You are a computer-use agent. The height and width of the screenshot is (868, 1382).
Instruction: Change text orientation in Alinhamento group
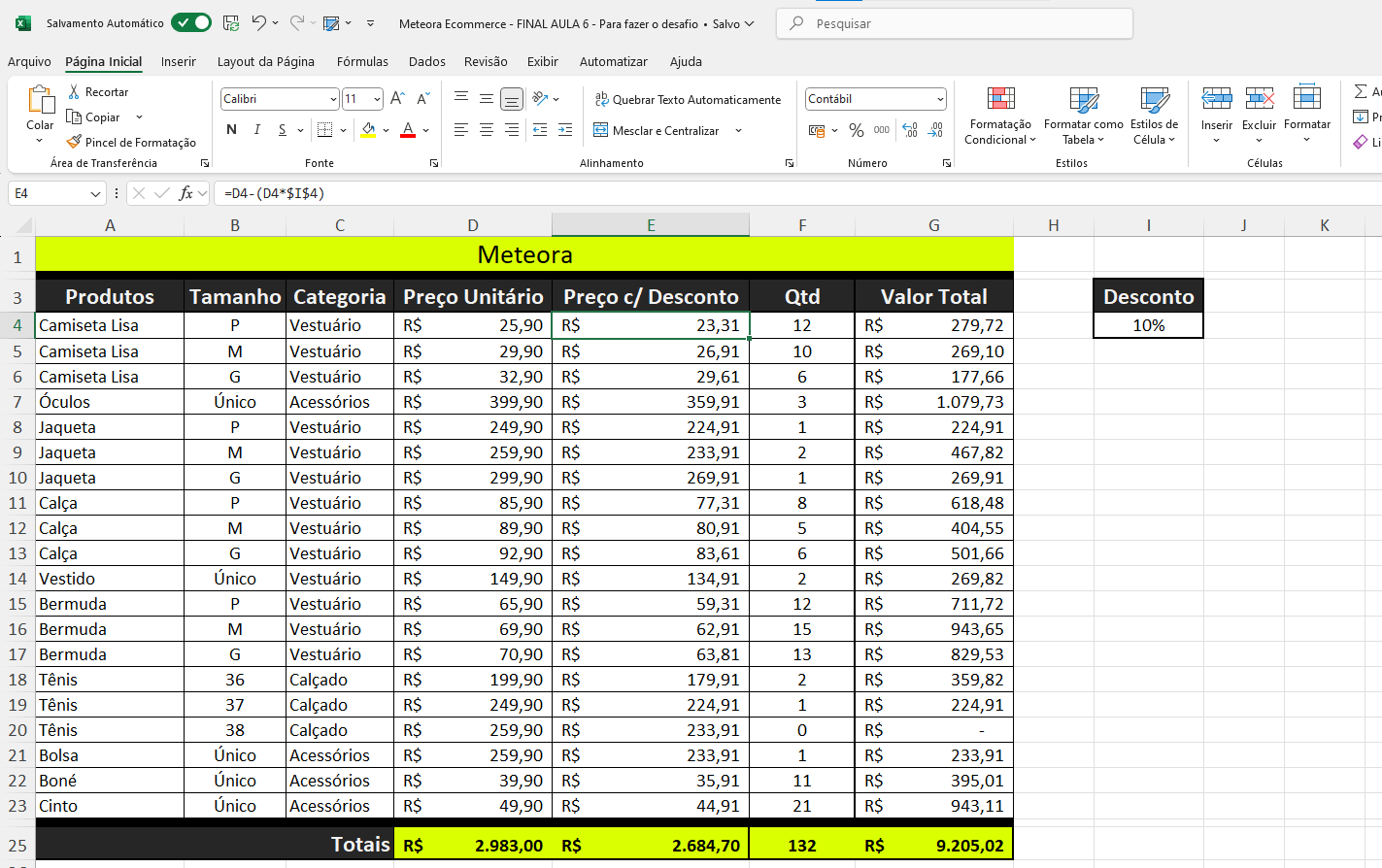[x=541, y=98]
